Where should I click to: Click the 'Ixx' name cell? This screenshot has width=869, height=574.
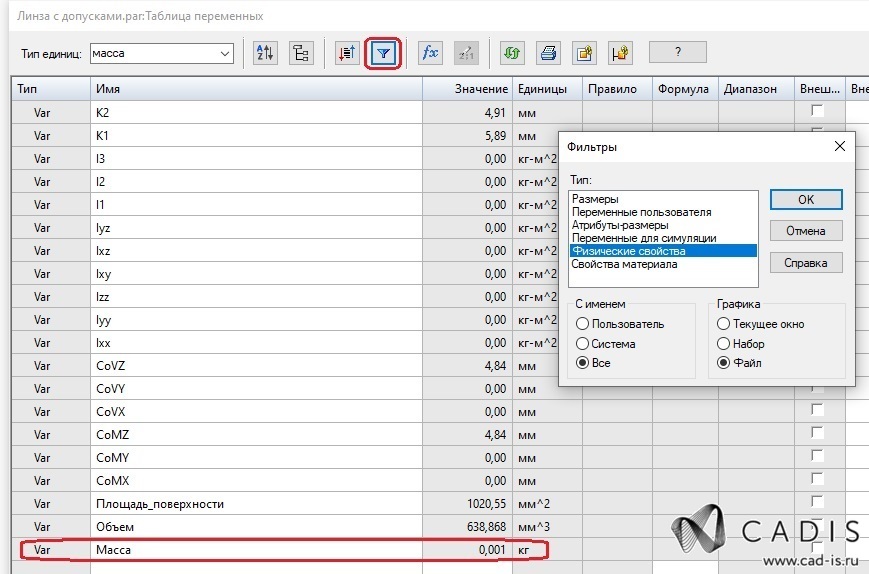click(x=256, y=343)
